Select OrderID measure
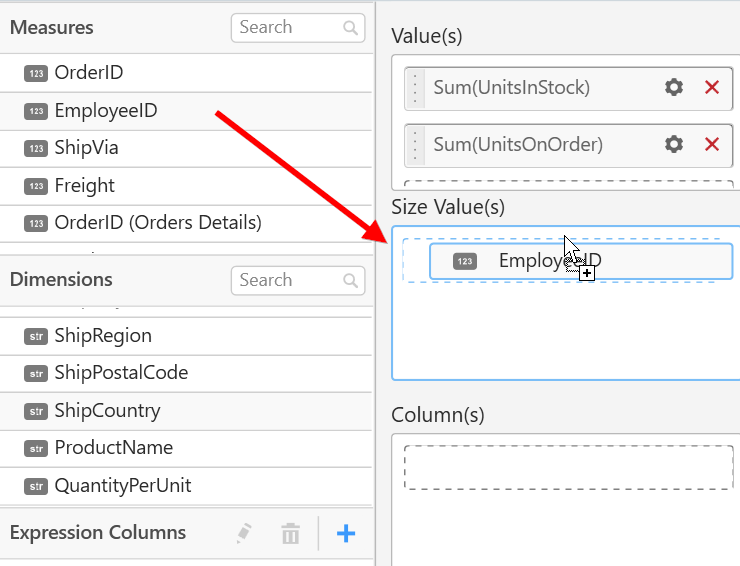740x566 pixels. (x=89, y=73)
